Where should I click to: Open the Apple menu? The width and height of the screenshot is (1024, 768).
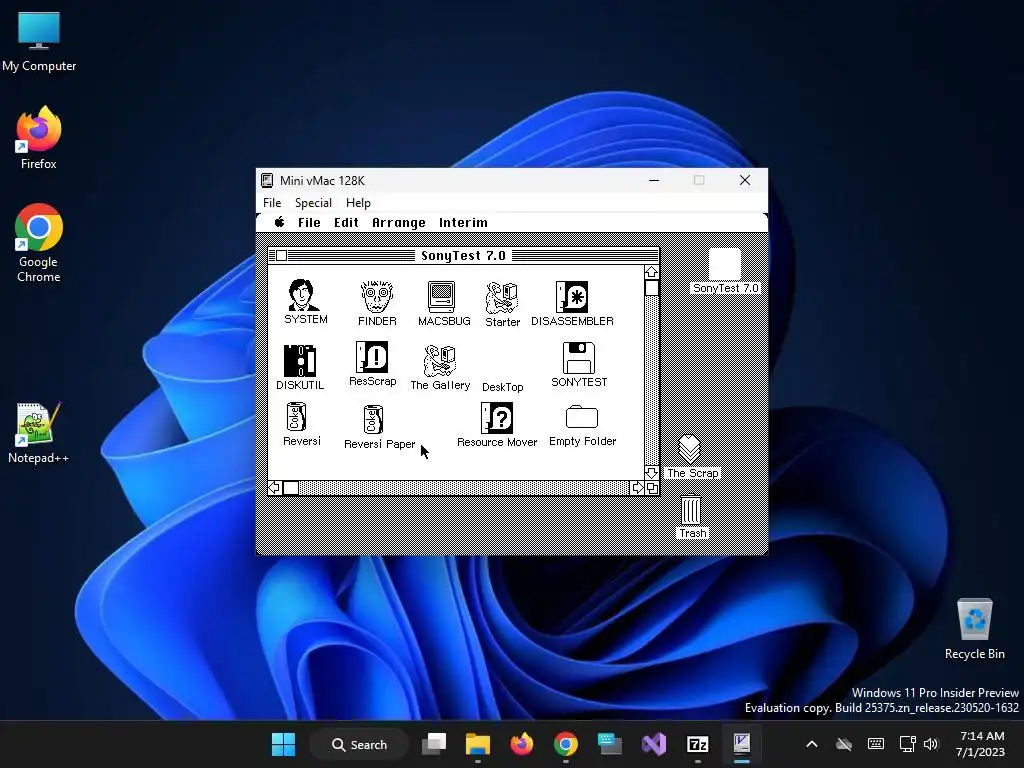tap(280, 222)
